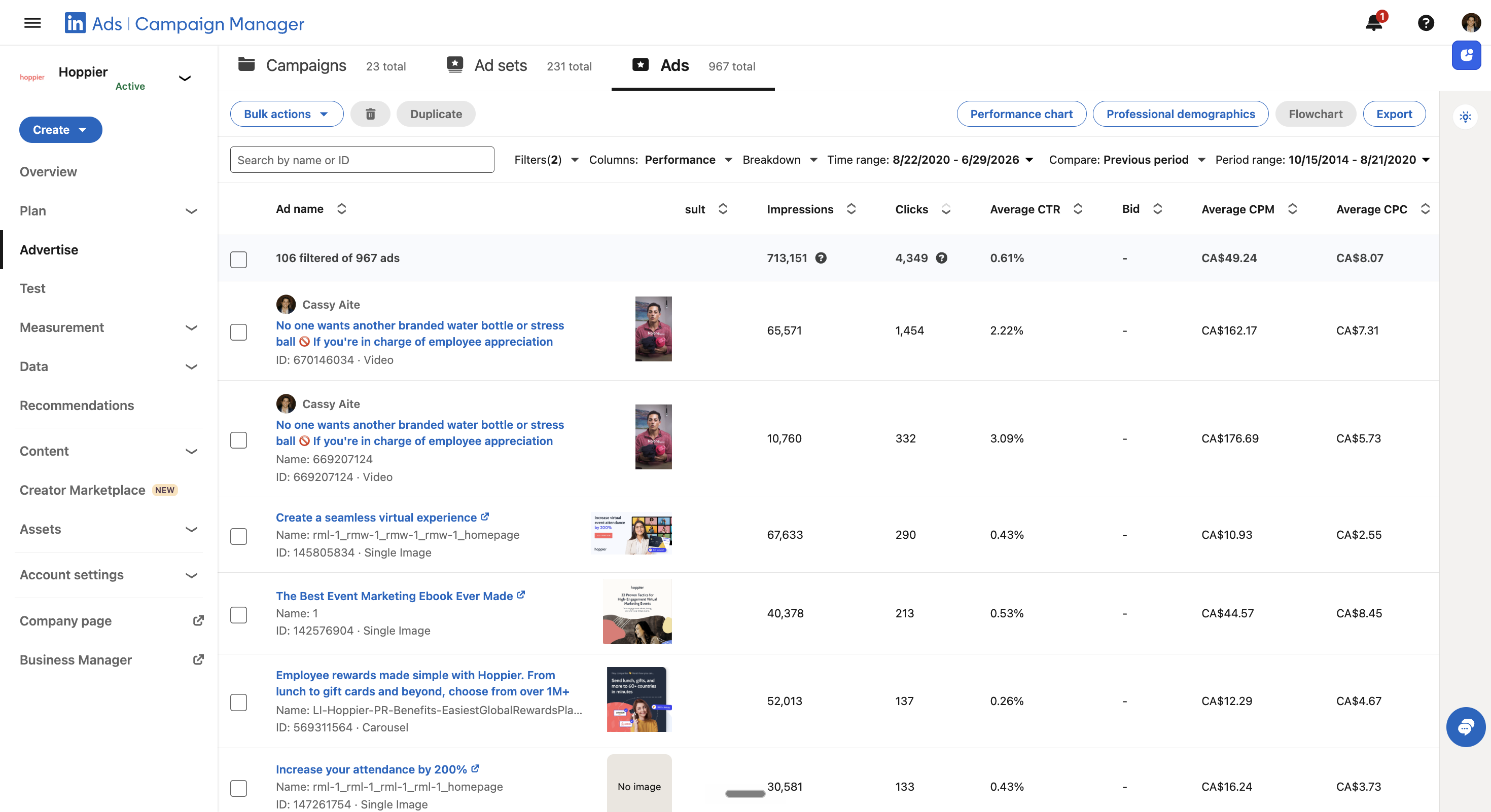Switch to the Campaigns tab
The image size is (1491, 812).
322,65
